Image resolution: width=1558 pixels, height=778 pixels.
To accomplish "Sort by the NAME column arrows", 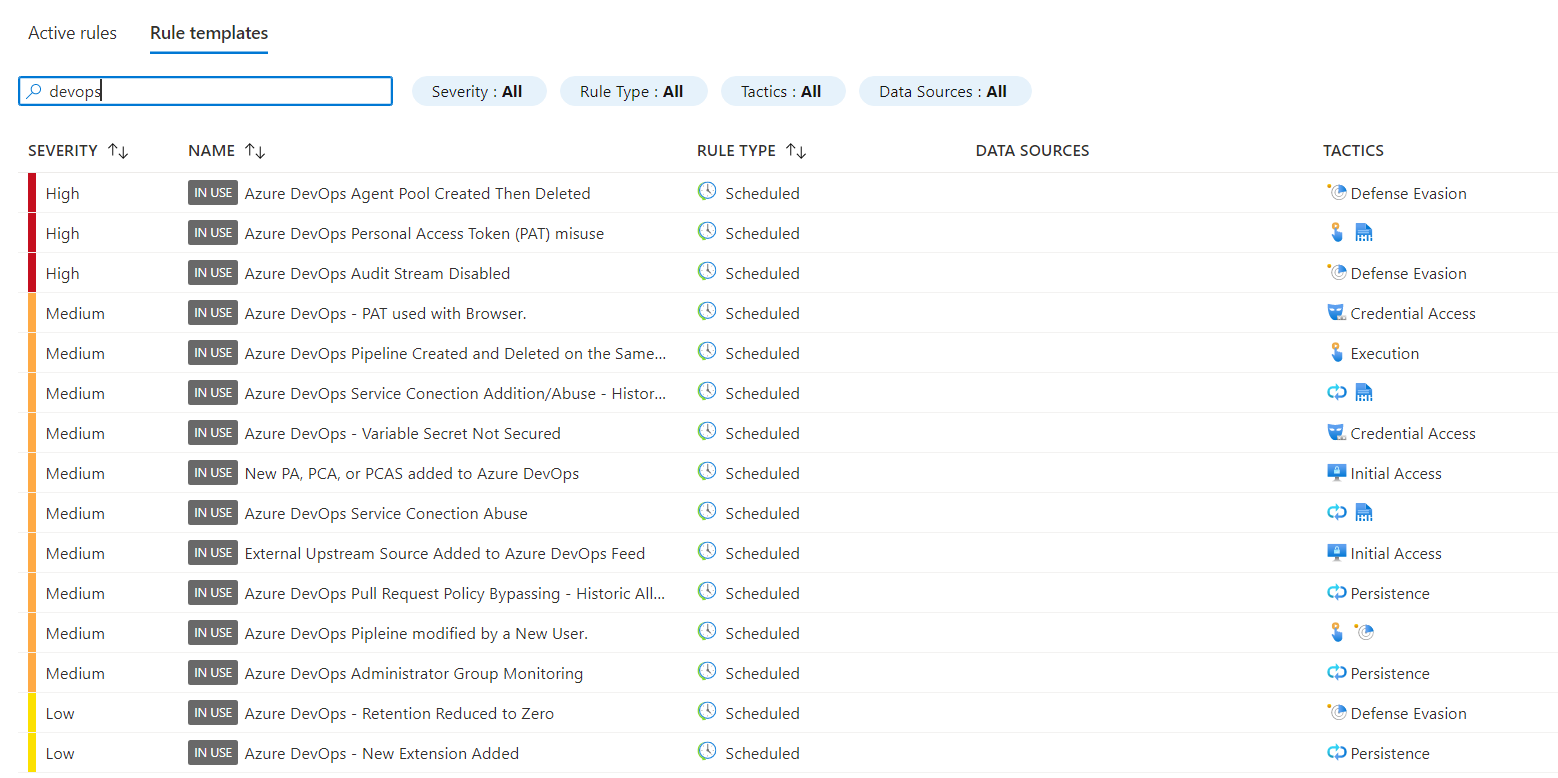I will [x=255, y=151].
